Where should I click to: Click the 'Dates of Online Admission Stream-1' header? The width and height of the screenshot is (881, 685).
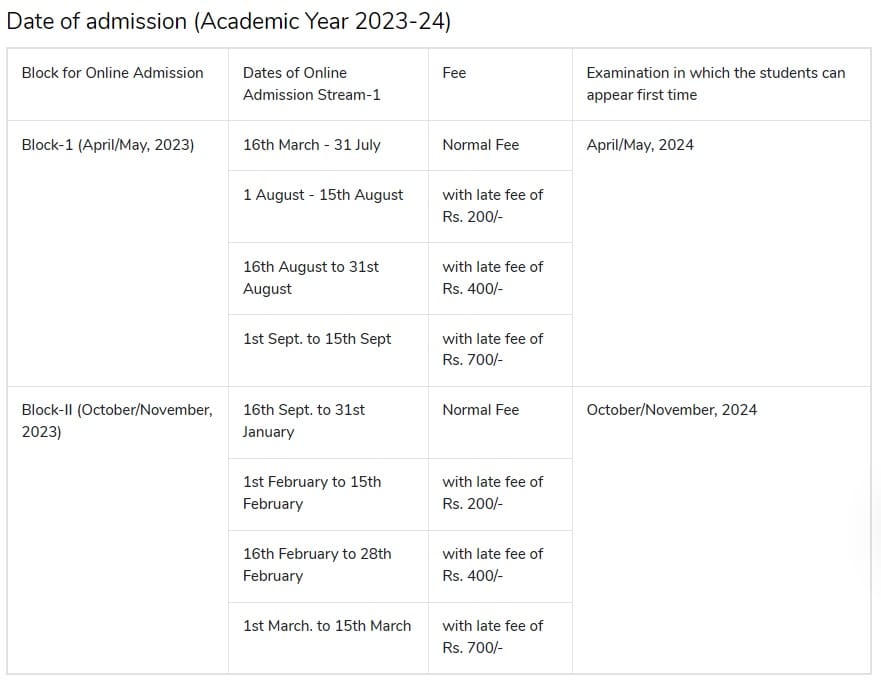click(x=311, y=84)
